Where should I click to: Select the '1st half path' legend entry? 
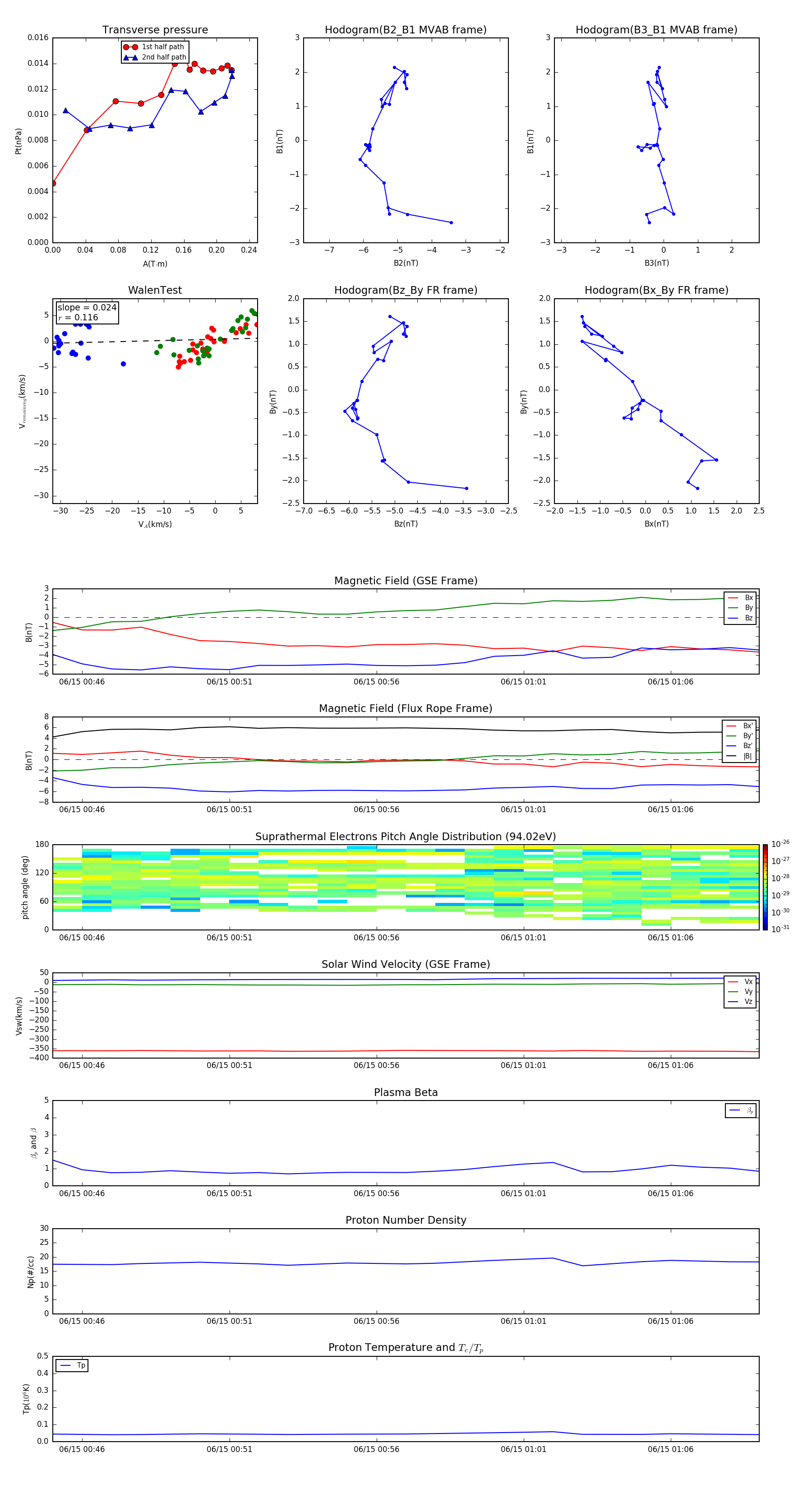click(x=154, y=47)
